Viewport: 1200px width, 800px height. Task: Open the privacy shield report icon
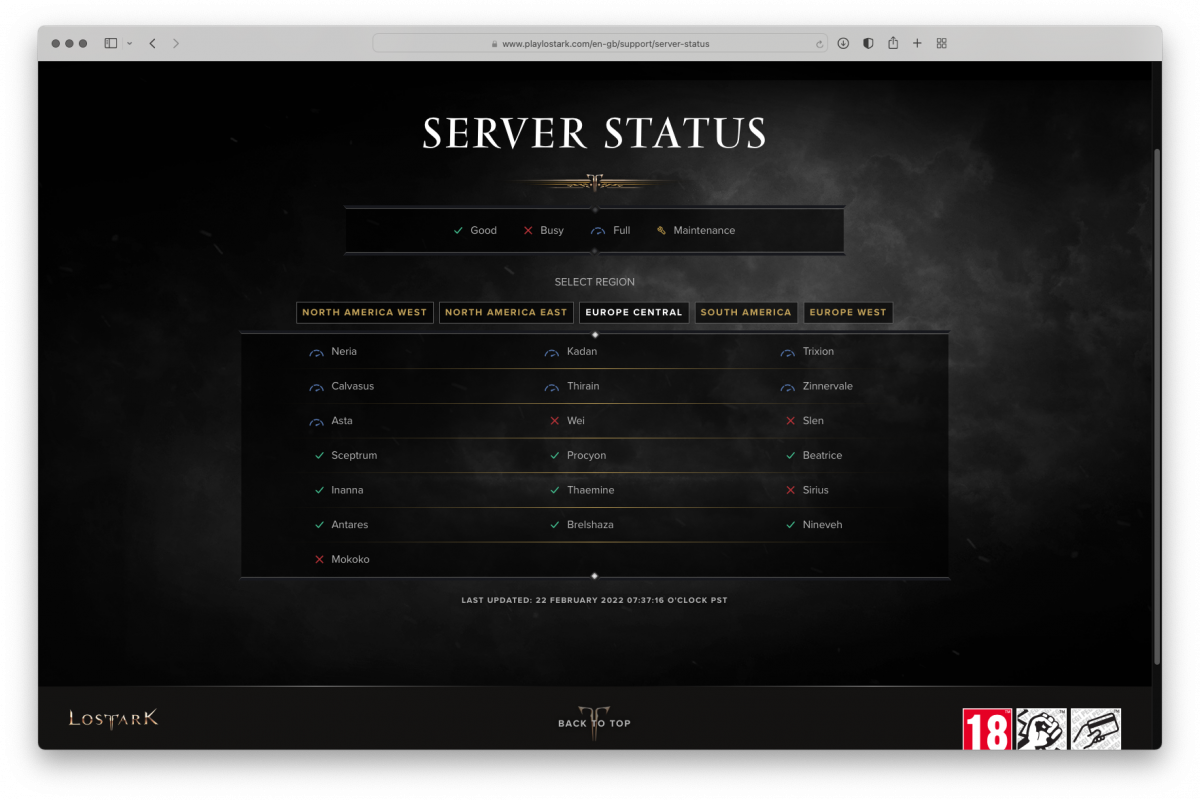[x=868, y=44]
